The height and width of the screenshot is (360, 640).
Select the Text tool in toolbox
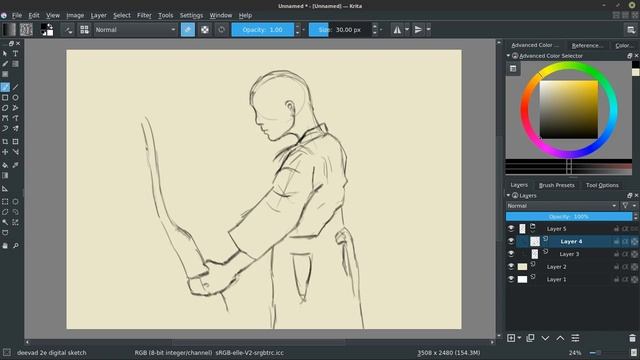pyautogui.click(x=16, y=53)
